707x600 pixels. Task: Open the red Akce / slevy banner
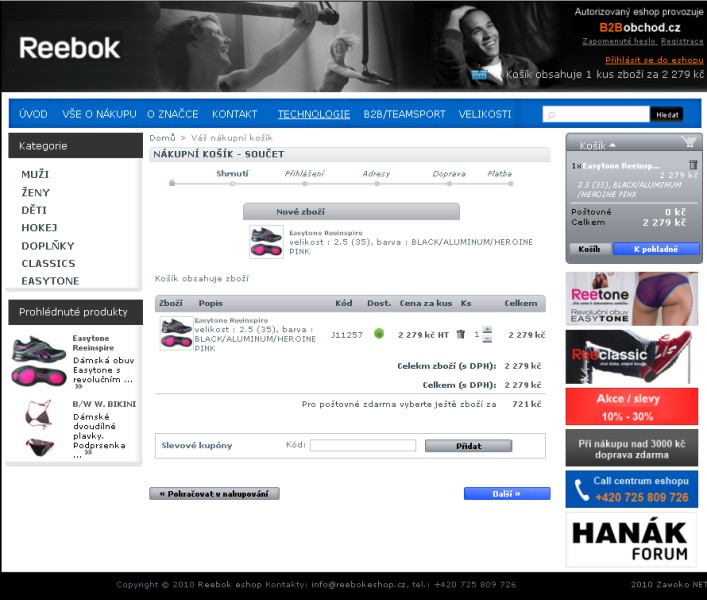[631, 407]
